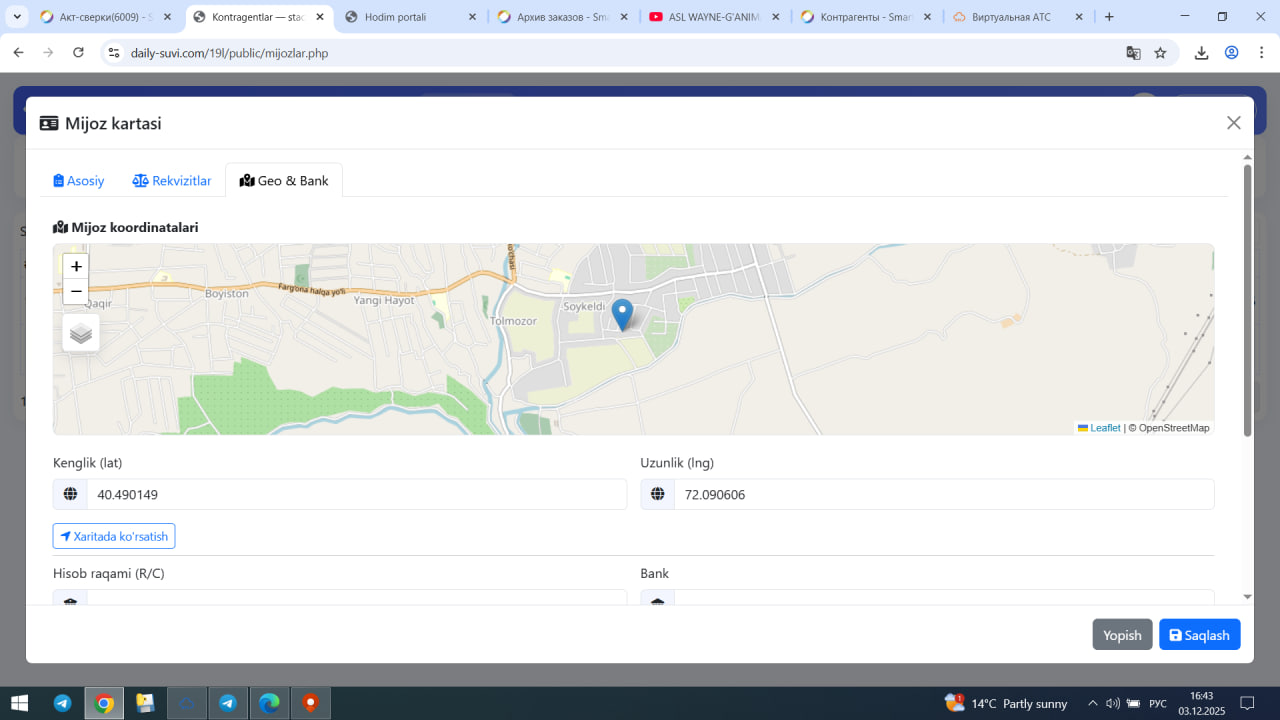Switch to the Архив заказов browser tab
This screenshot has width=1280, height=720.
[562, 17]
